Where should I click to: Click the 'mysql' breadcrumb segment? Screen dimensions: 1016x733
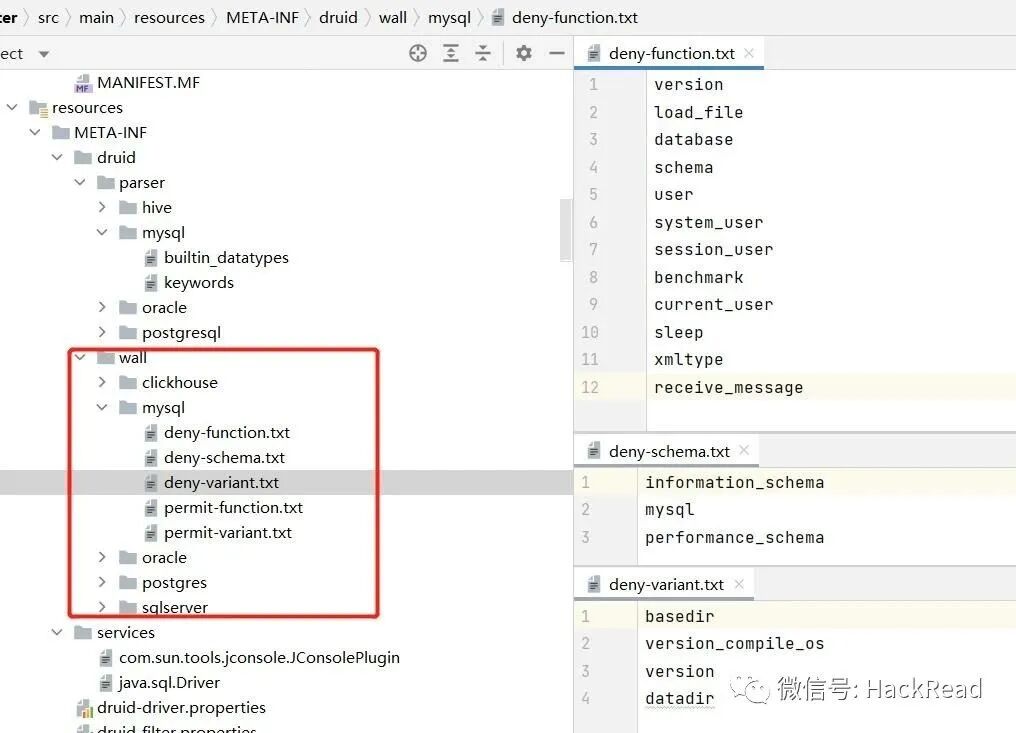[x=449, y=18]
